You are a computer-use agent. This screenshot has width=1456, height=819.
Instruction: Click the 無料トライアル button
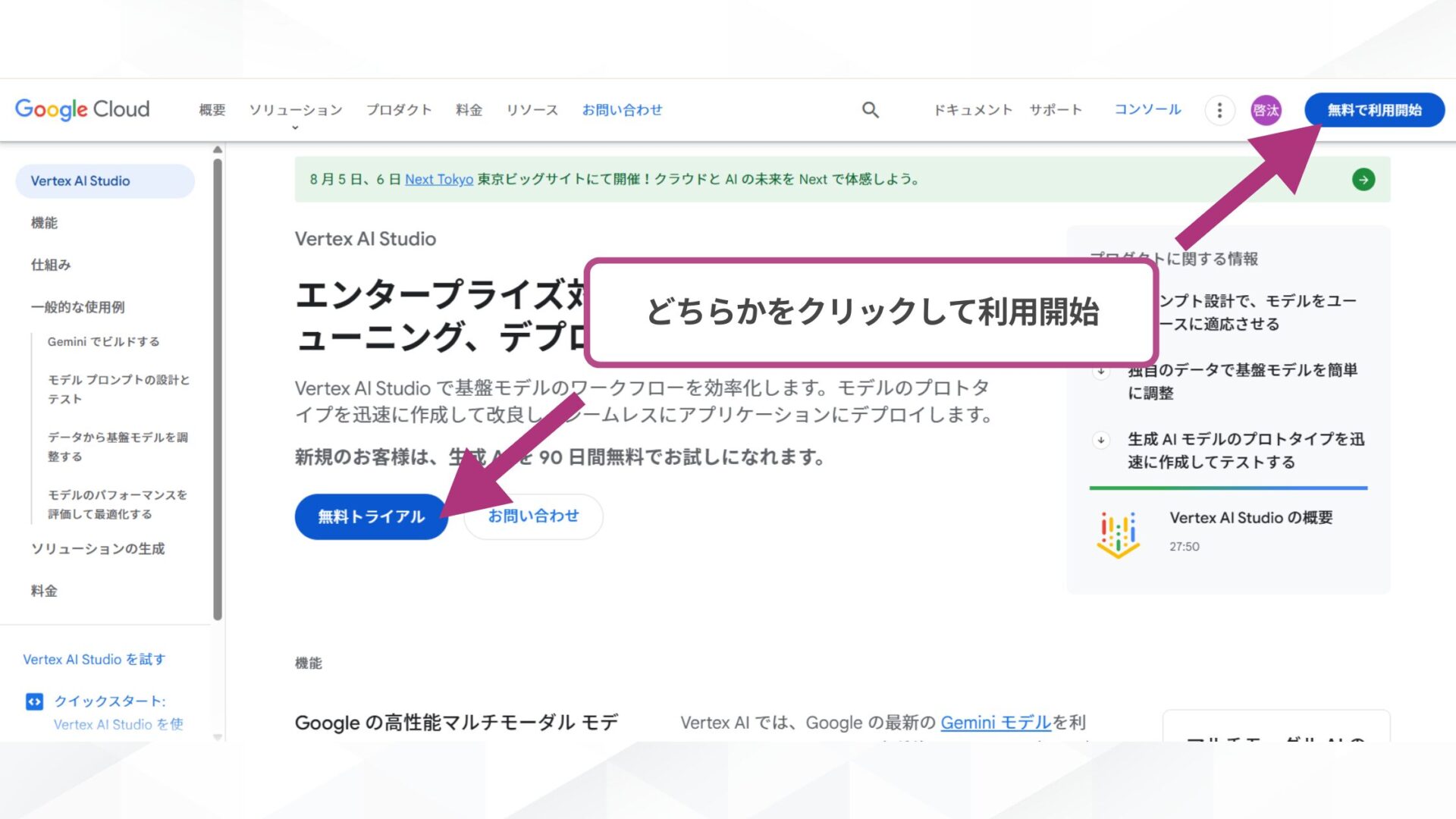pos(371,516)
